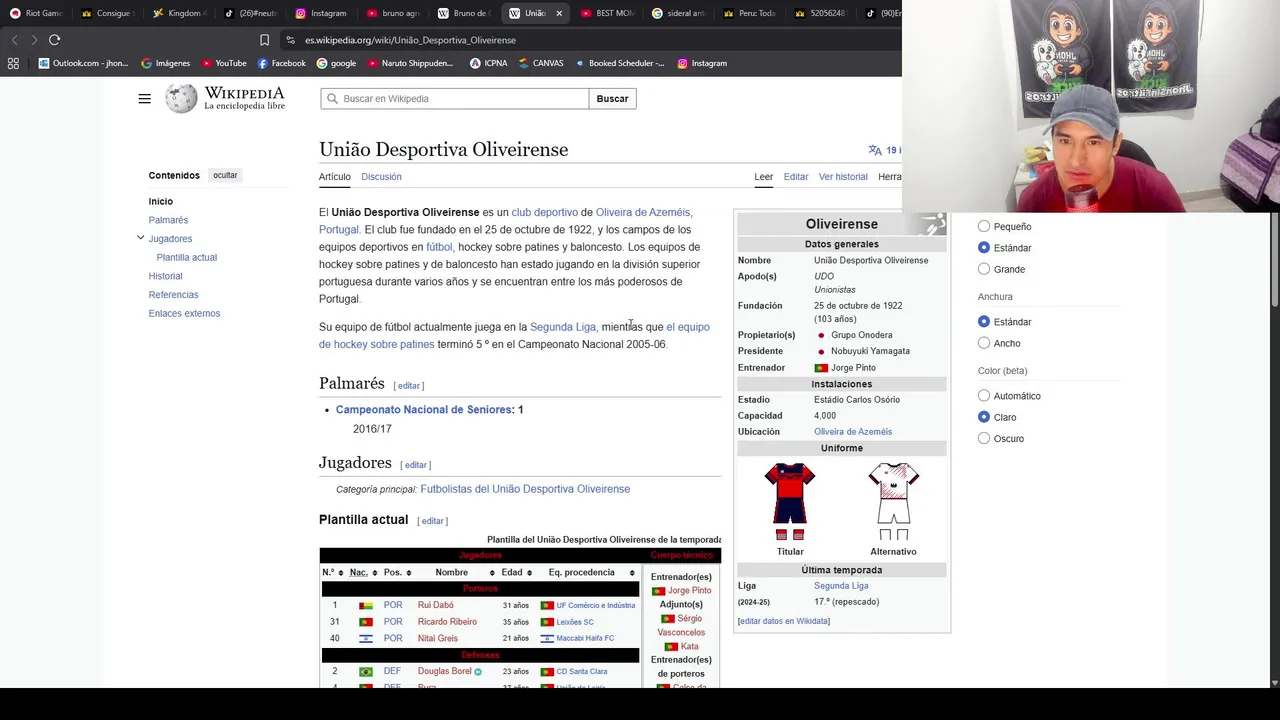Screen dimensions: 1280x720
Task: Switch to the Riot Games browser tab
Action: click(36, 13)
